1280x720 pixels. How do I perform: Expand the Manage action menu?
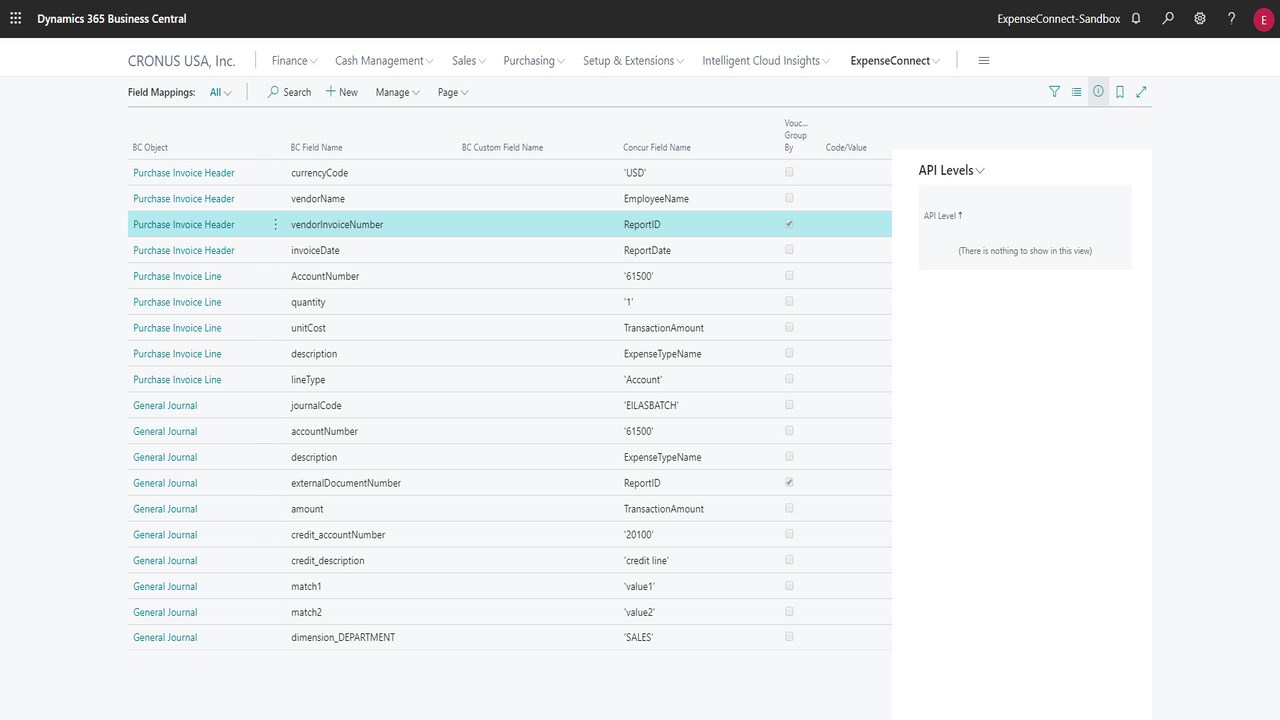[397, 92]
